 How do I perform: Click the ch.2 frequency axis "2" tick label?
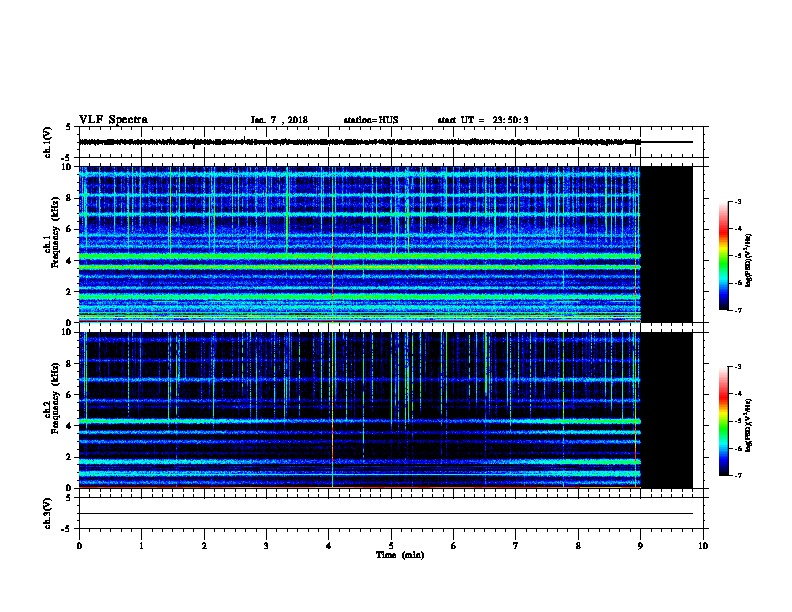point(70,457)
